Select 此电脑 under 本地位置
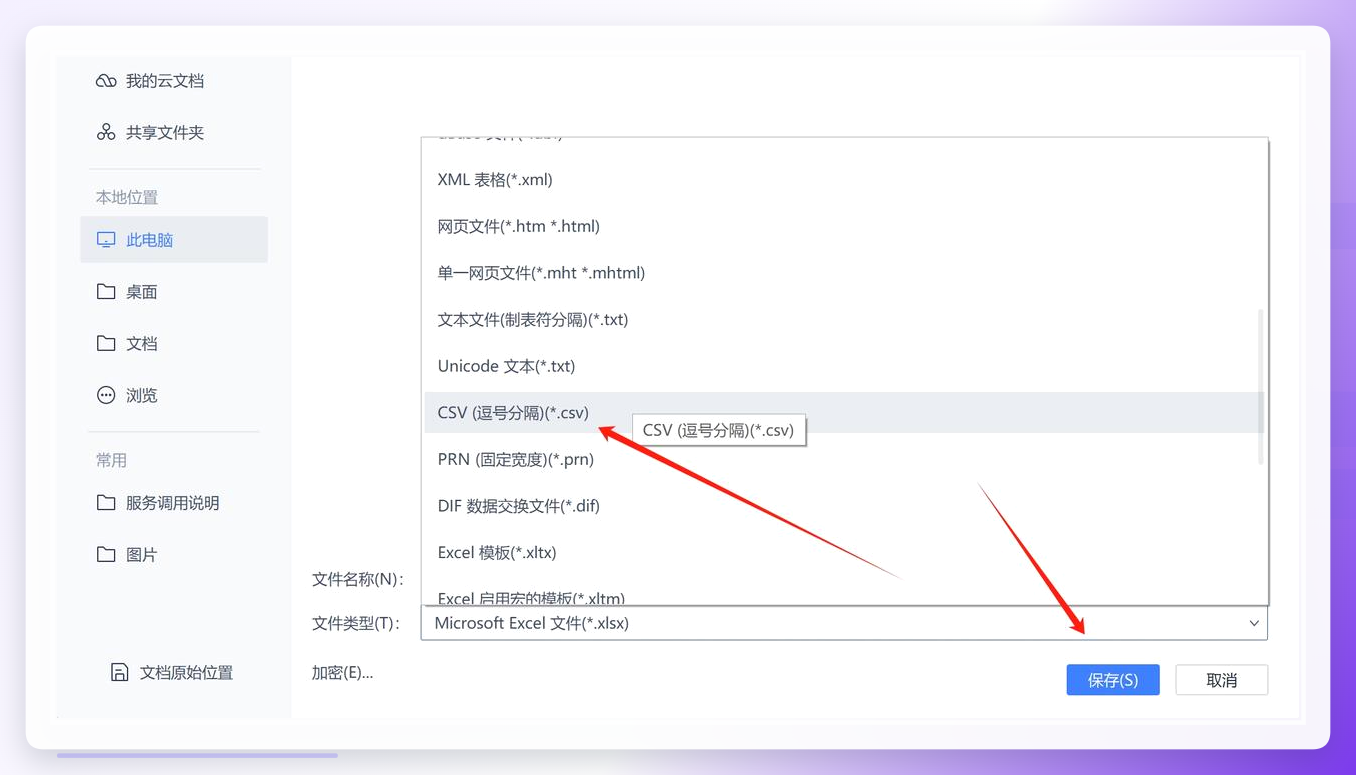The height and width of the screenshot is (775, 1356). (174, 240)
